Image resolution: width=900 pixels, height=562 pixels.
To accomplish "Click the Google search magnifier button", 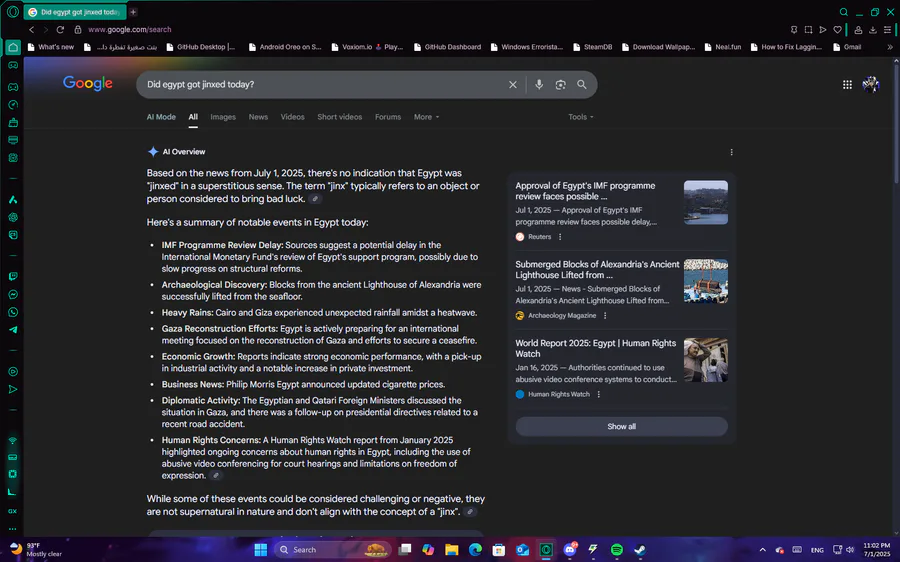I will click(581, 84).
